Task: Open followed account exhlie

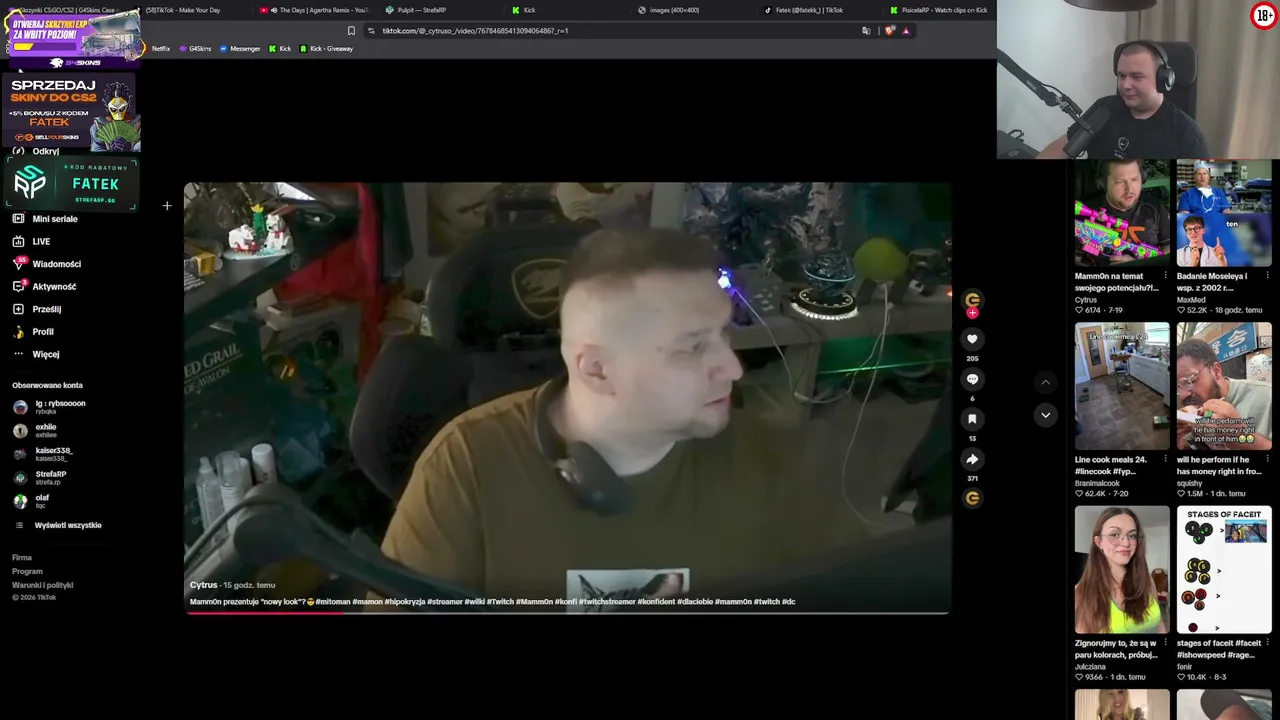Action: [35, 431]
